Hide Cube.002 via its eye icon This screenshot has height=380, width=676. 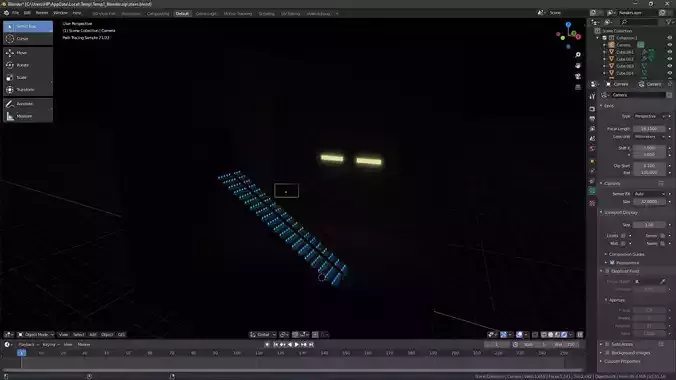(670, 59)
